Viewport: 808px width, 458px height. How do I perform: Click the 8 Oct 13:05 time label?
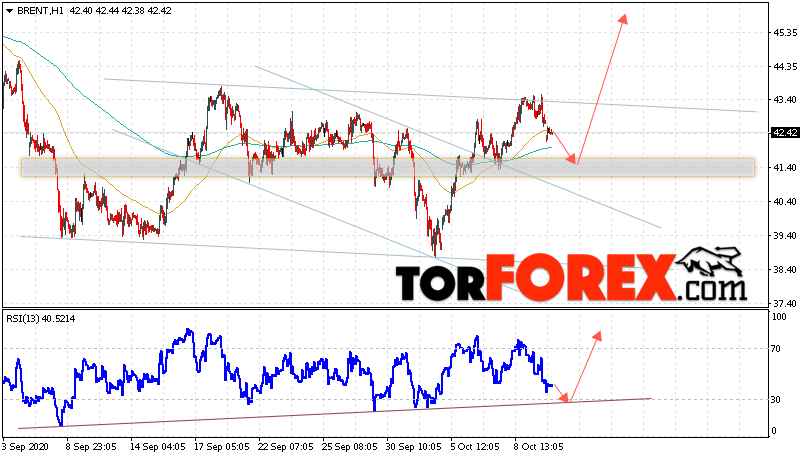(x=539, y=447)
